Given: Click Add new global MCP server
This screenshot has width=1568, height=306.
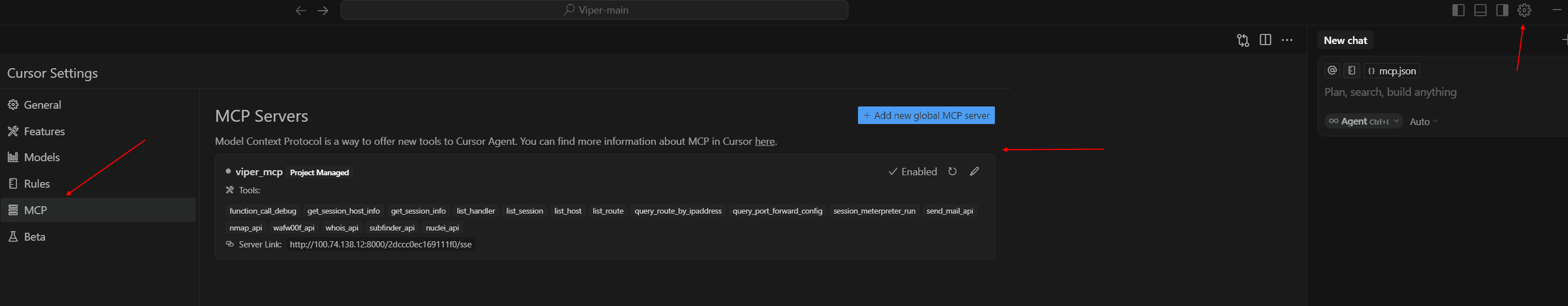Looking at the screenshot, I should 926,115.
